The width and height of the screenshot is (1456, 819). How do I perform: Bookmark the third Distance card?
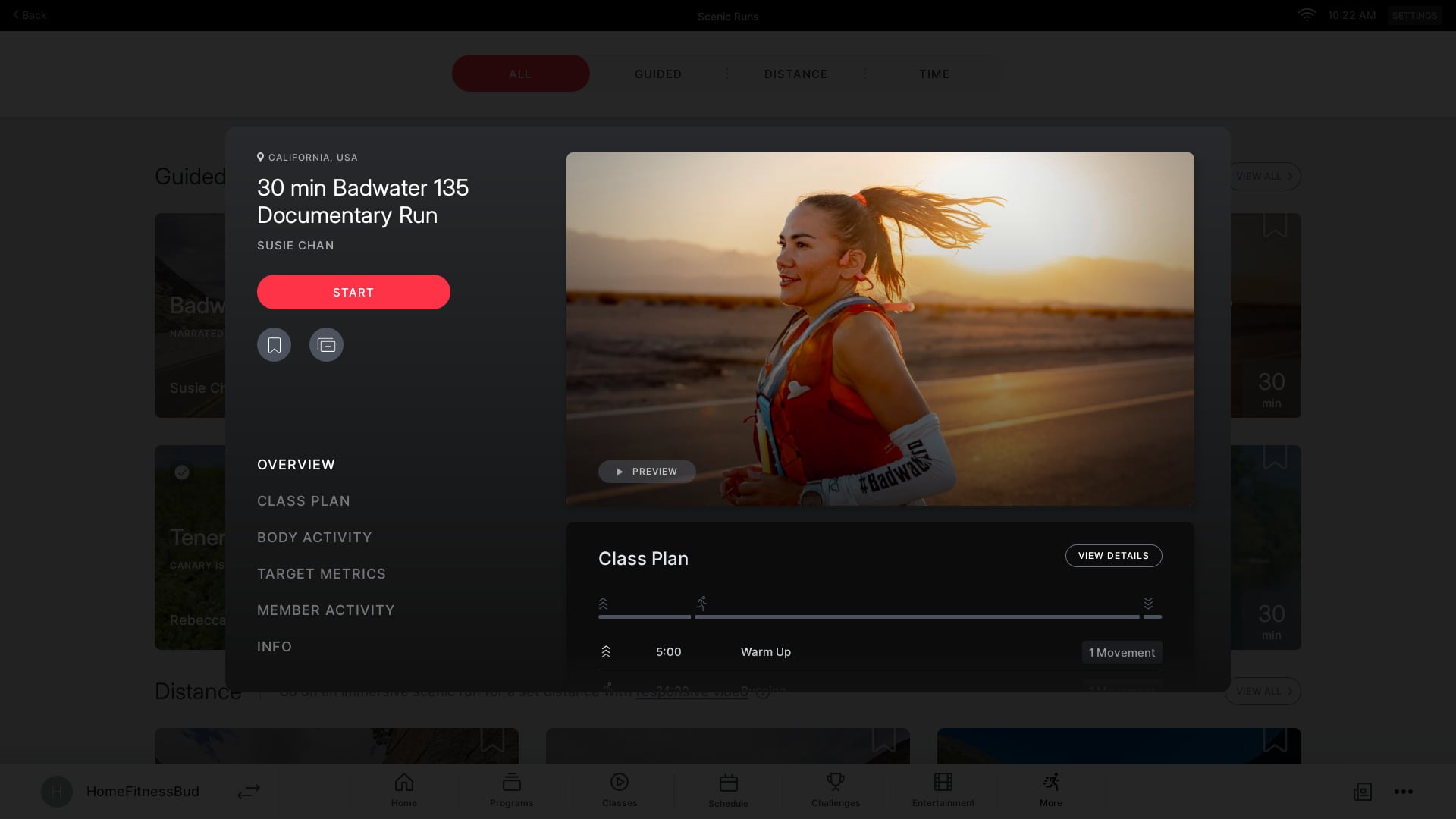point(1276,740)
